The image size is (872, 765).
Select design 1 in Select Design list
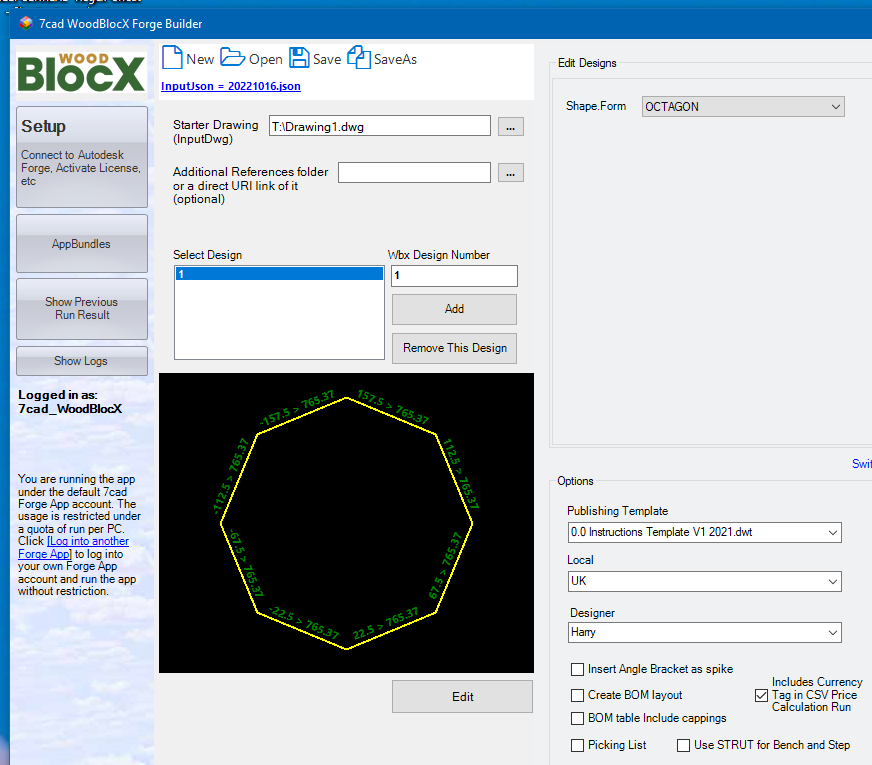[x=279, y=274]
